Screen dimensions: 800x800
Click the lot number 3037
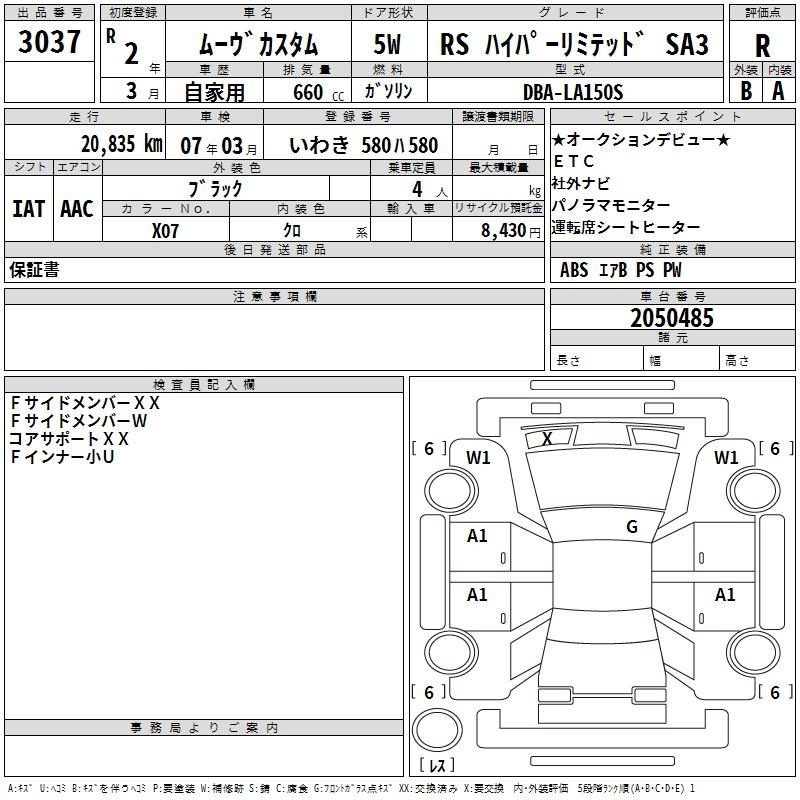tap(49, 42)
